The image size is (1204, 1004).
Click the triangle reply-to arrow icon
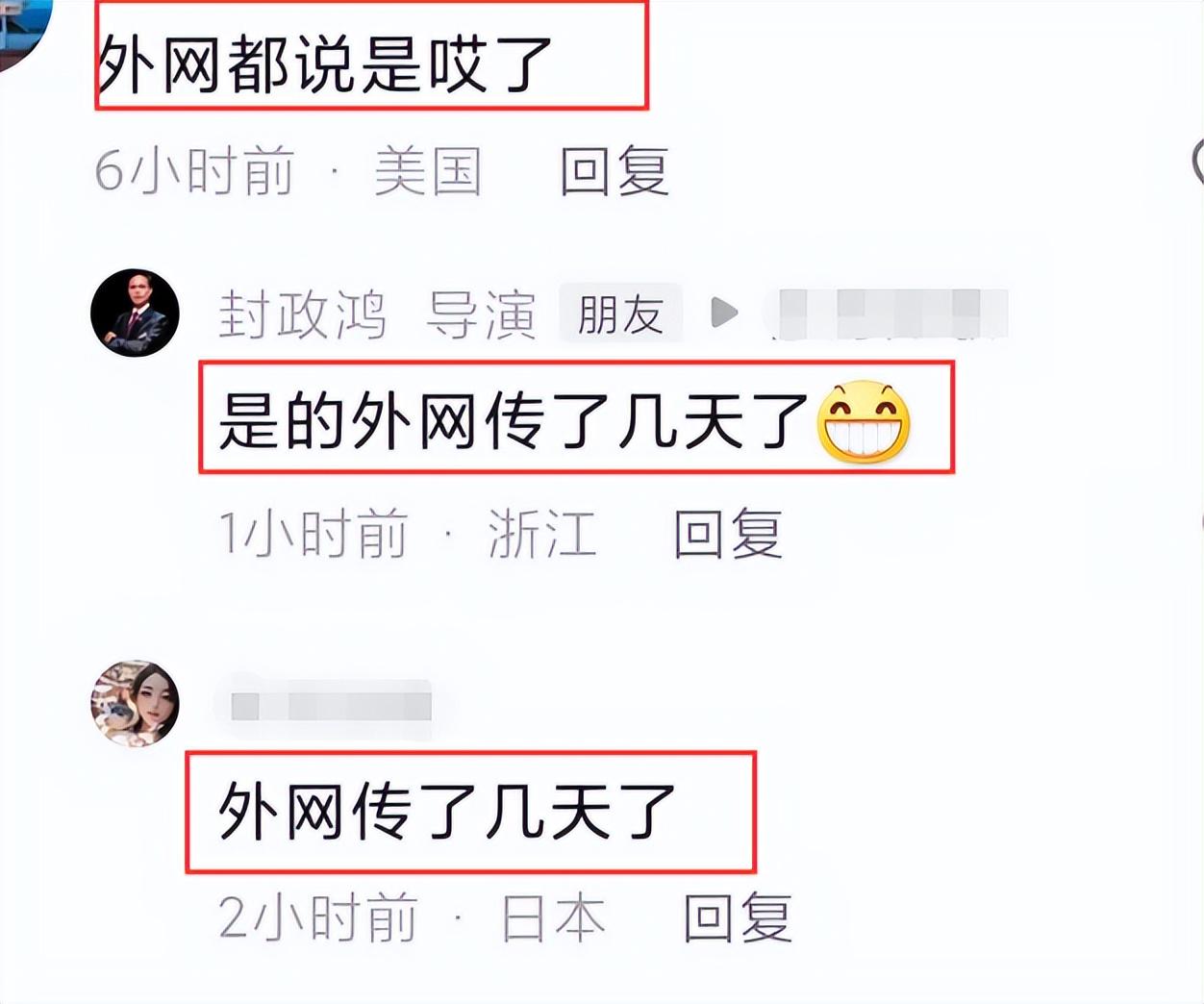(x=724, y=313)
